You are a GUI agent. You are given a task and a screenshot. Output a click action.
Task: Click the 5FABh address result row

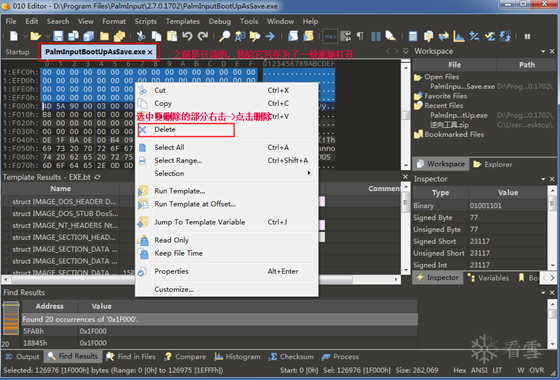coord(220,331)
